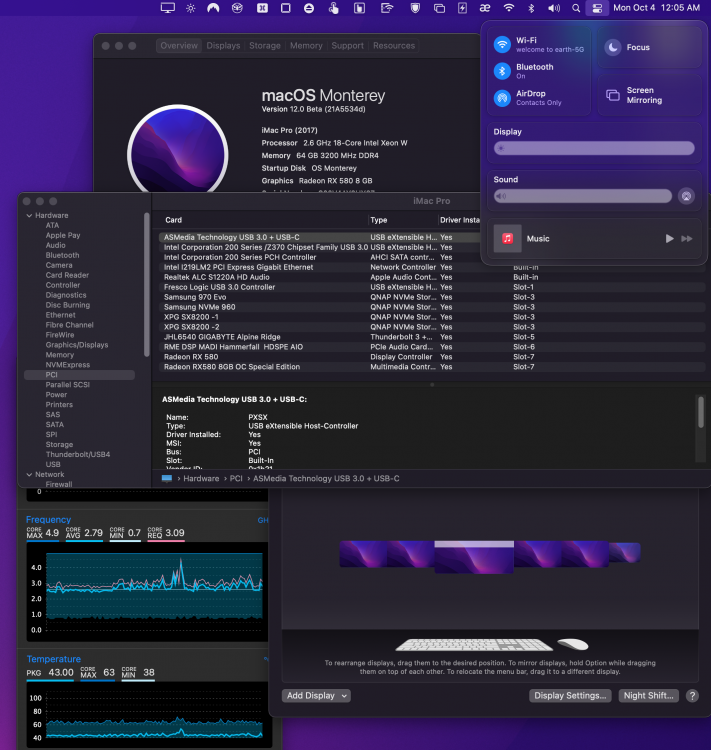
Task: Click the battery charging bolt menu bar icon
Action: (462, 8)
